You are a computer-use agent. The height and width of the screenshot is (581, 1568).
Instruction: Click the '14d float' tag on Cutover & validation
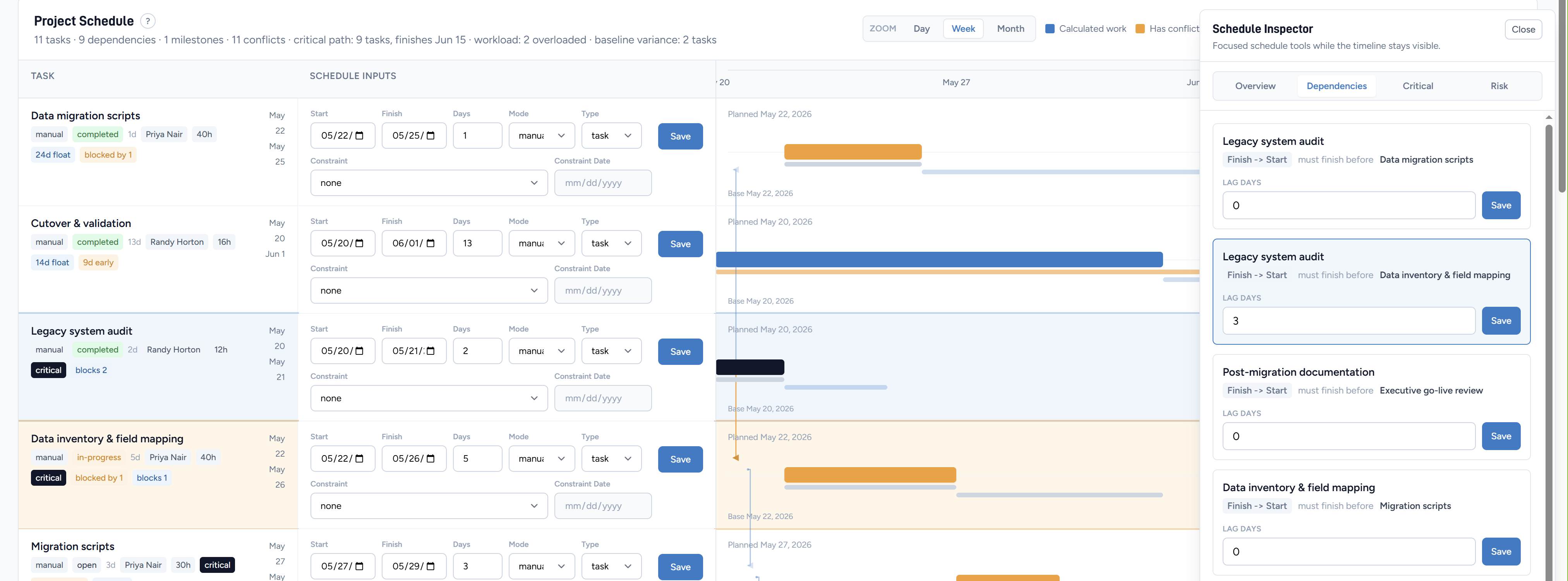click(x=52, y=263)
